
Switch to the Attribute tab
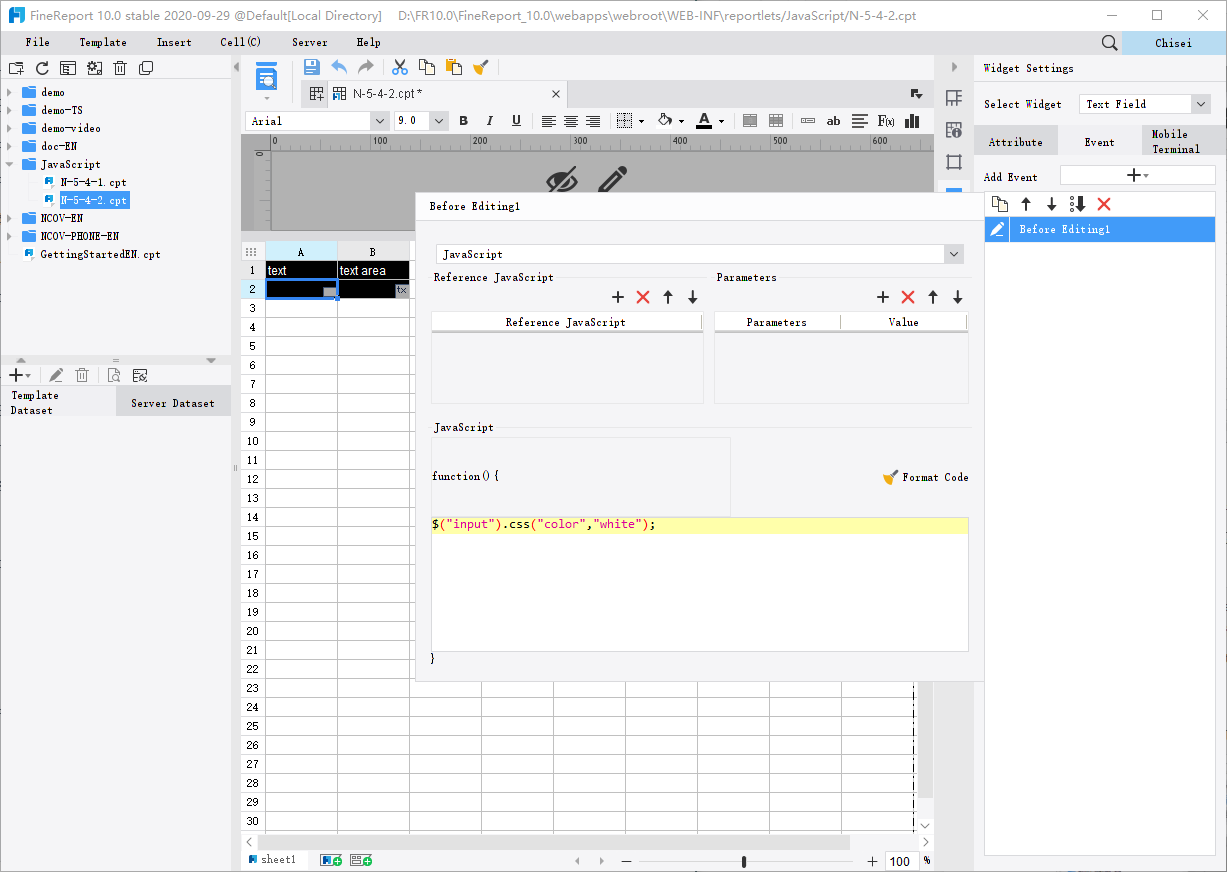pyautogui.click(x=1015, y=142)
